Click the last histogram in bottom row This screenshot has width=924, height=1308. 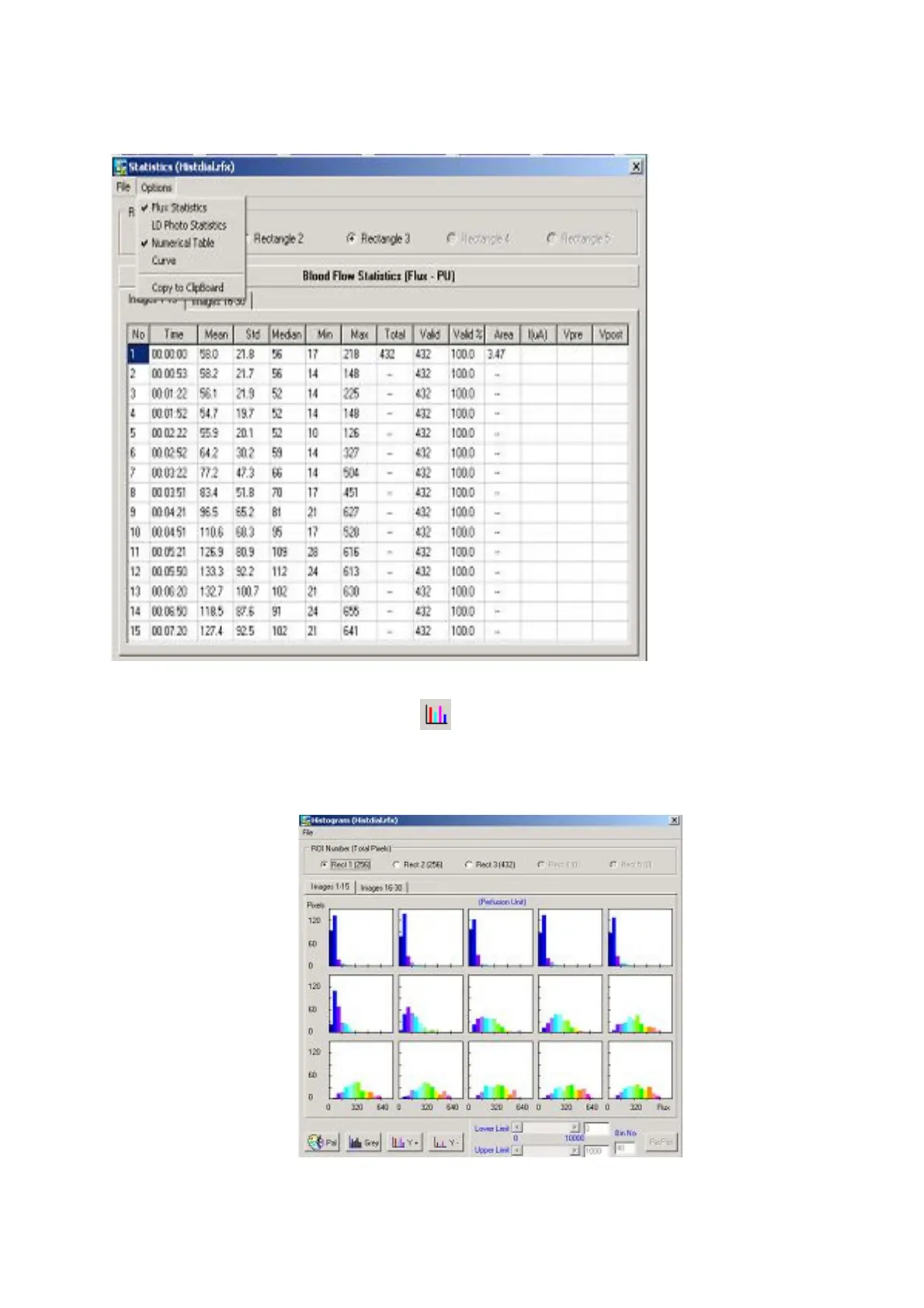(640, 1070)
